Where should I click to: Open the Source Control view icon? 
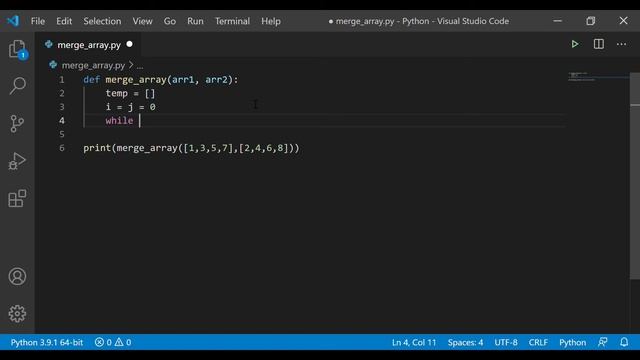click(x=17, y=123)
